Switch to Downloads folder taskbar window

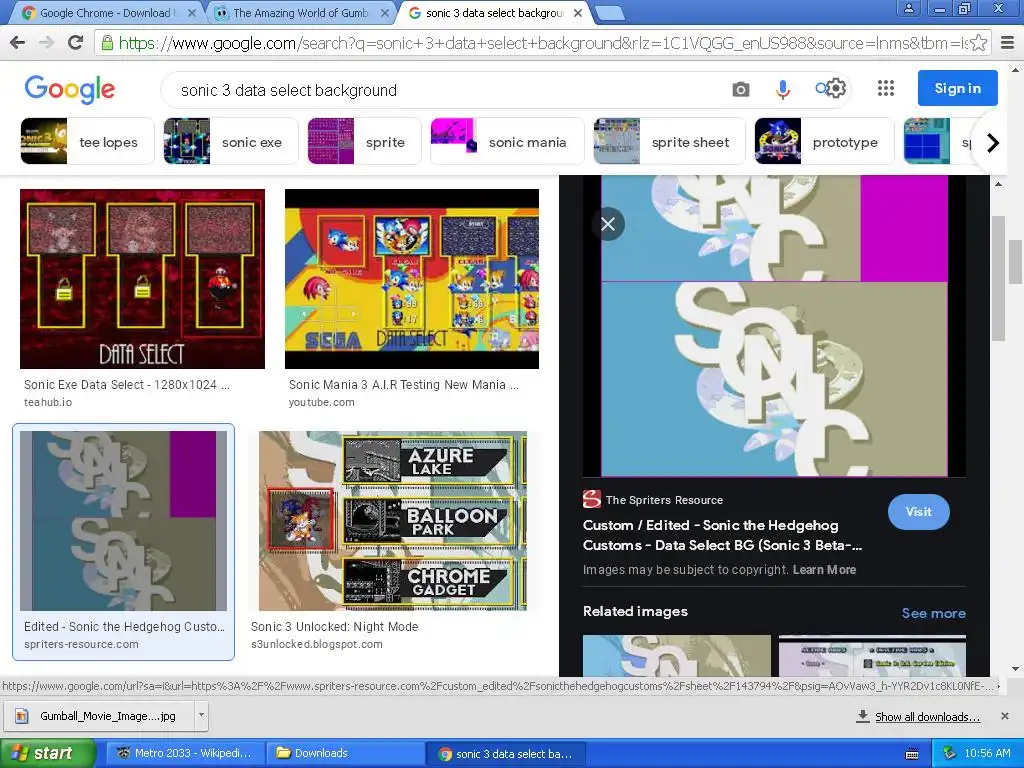345,753
